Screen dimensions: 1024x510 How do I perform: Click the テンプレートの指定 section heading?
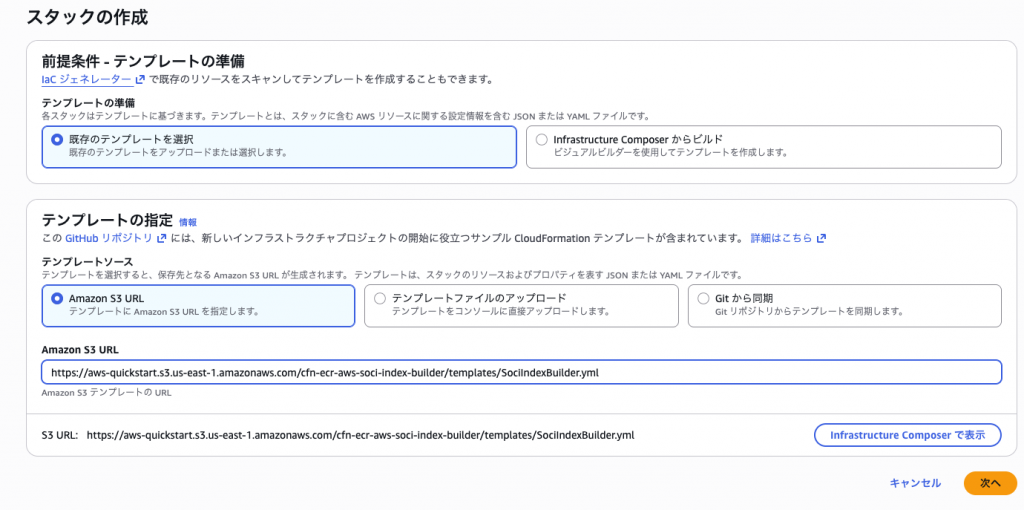coord(107,220)
